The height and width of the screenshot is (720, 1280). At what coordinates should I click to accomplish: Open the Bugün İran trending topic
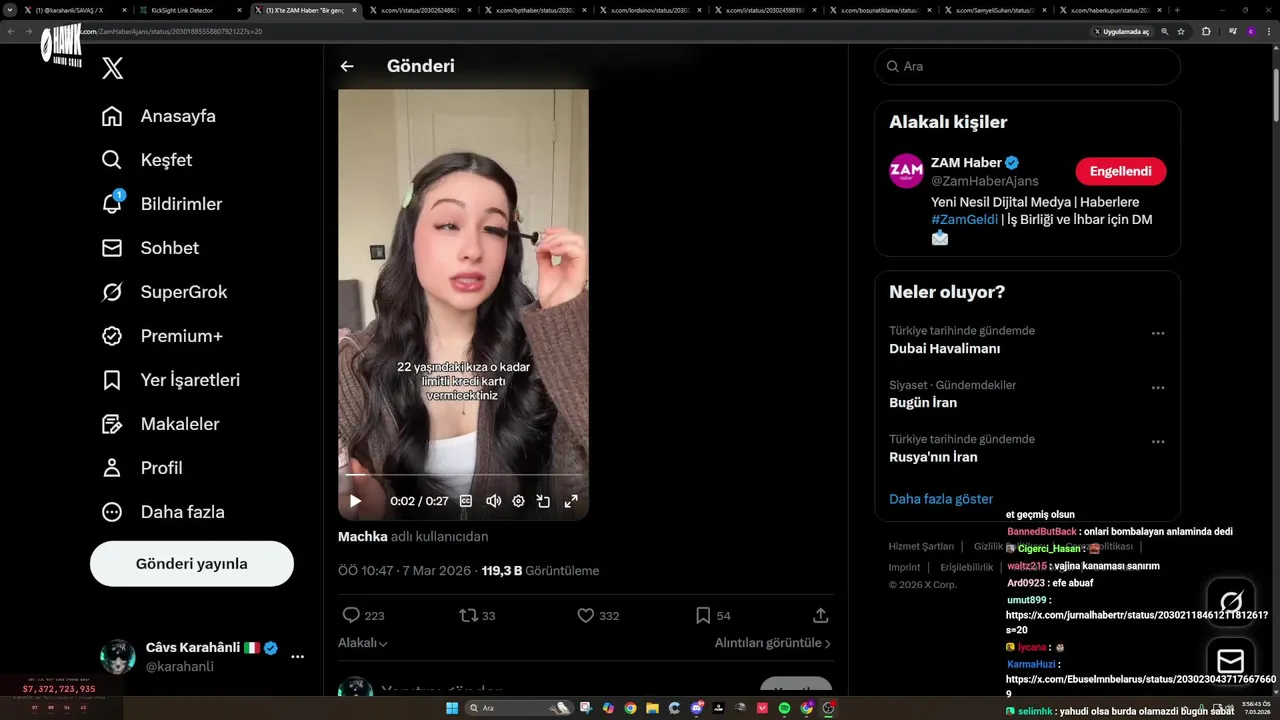tap(922, 403)
